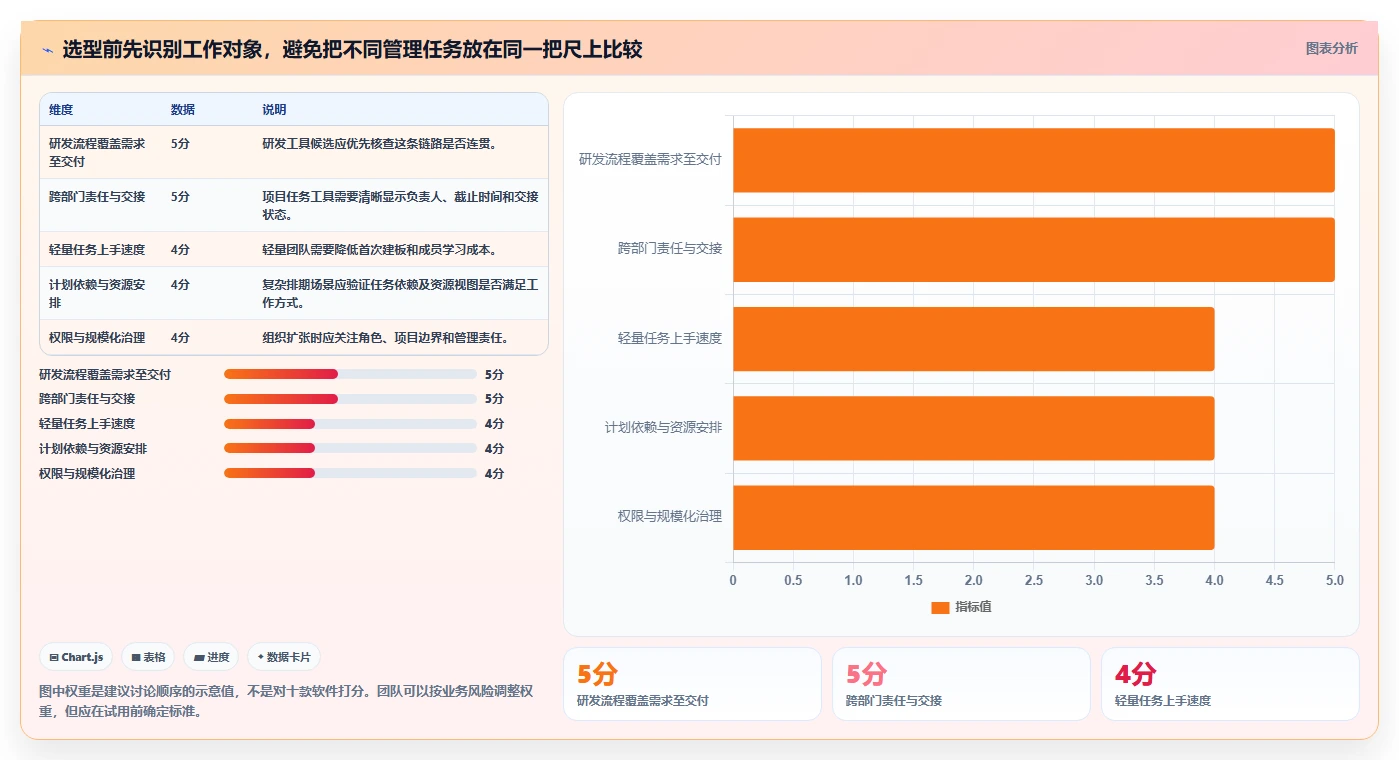The width and height of the screenshot is (1399, 760).
Task: Click the description 组织扩张时应关注角色
Action: [x=386, y=337]
